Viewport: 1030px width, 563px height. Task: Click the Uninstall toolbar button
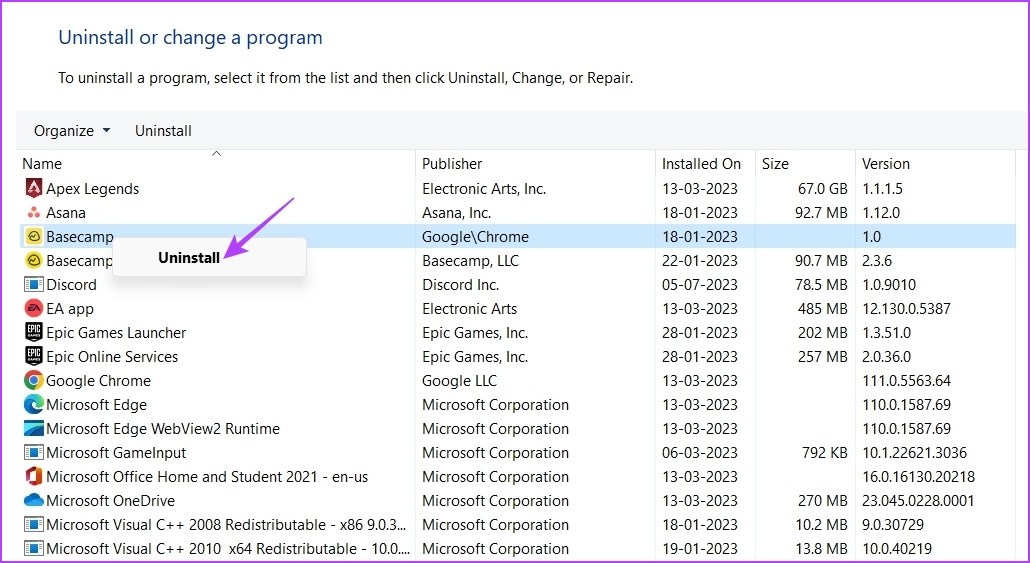[163, 131]
